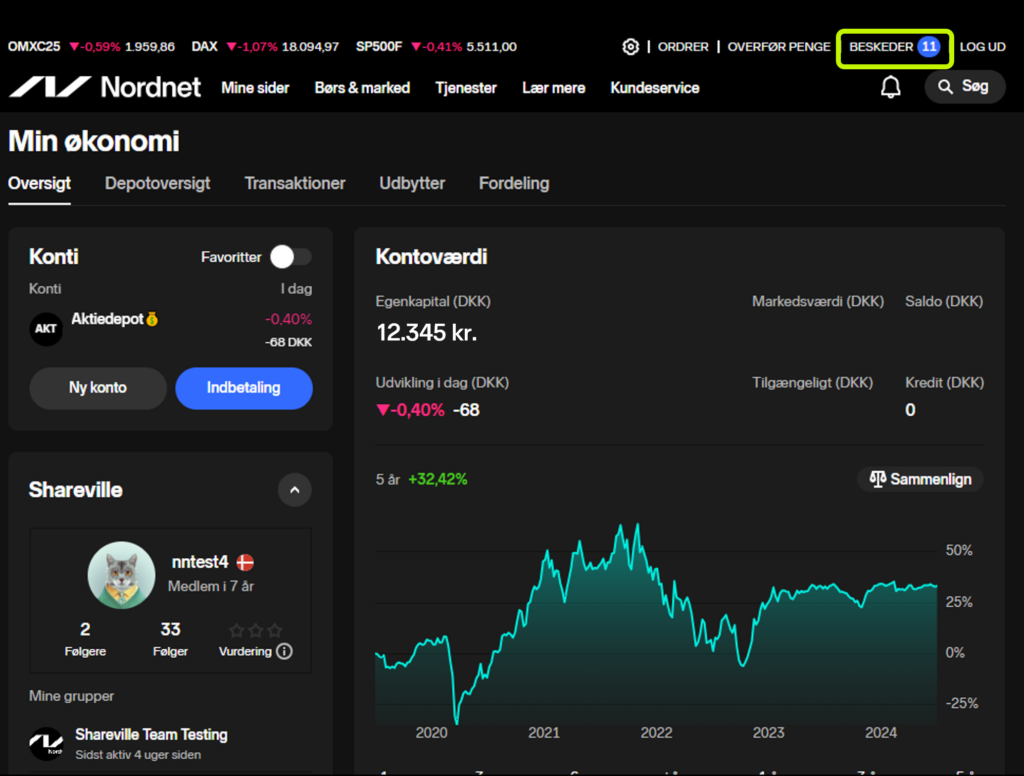Click the AKT account badge icon
The height and width of the screenshot is (776, 1024).
(x=46, y=329)
